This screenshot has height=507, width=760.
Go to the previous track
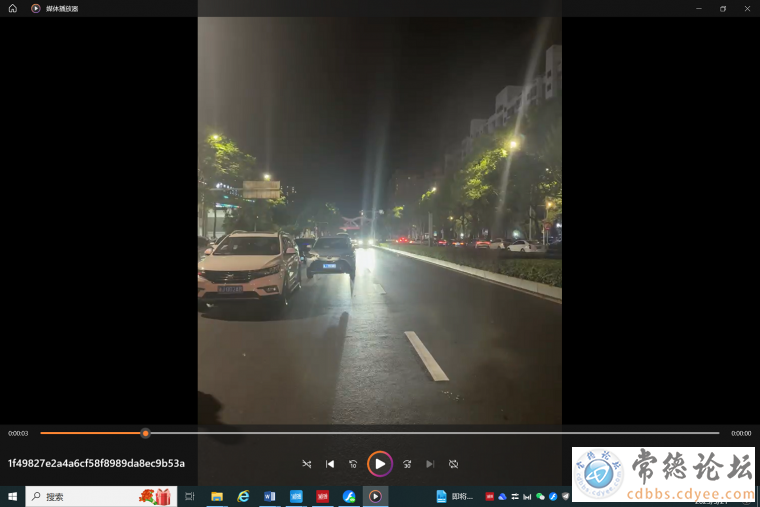(330, 464)
